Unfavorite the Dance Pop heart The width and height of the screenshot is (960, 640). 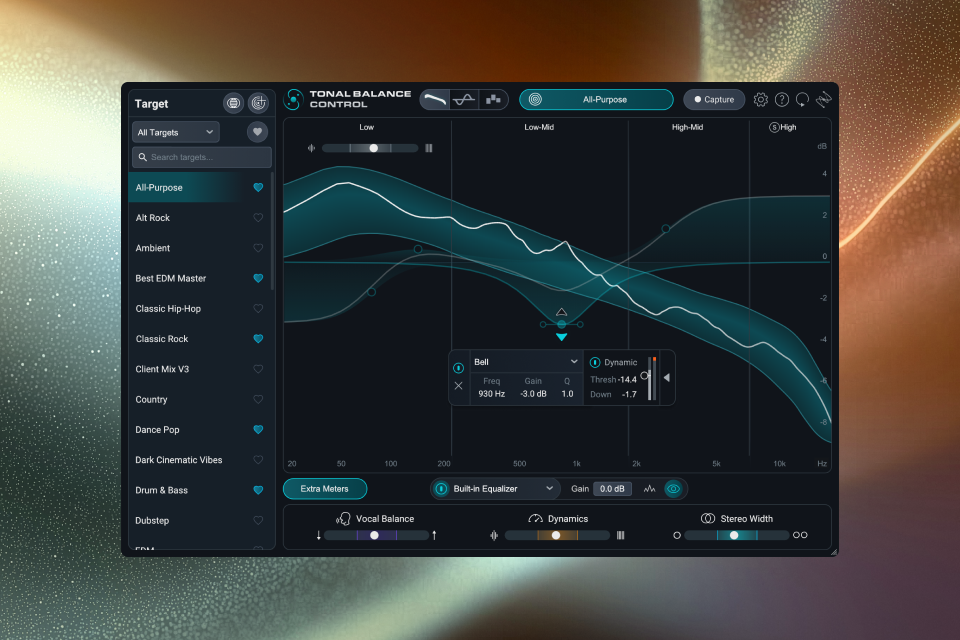[258, 429]
